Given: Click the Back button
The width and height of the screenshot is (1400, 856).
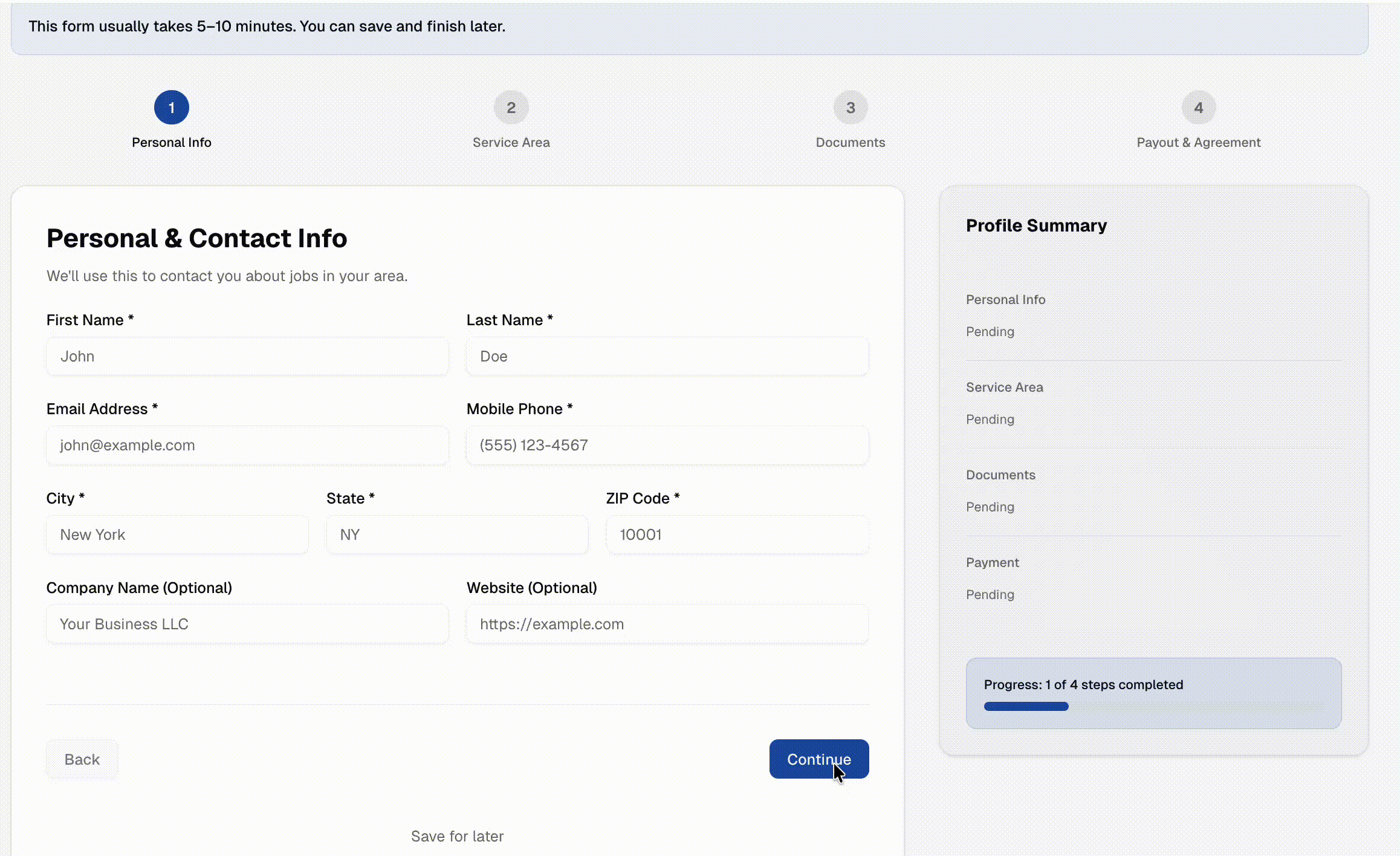Looking at the screenshot, I should (x=82, y=759).
